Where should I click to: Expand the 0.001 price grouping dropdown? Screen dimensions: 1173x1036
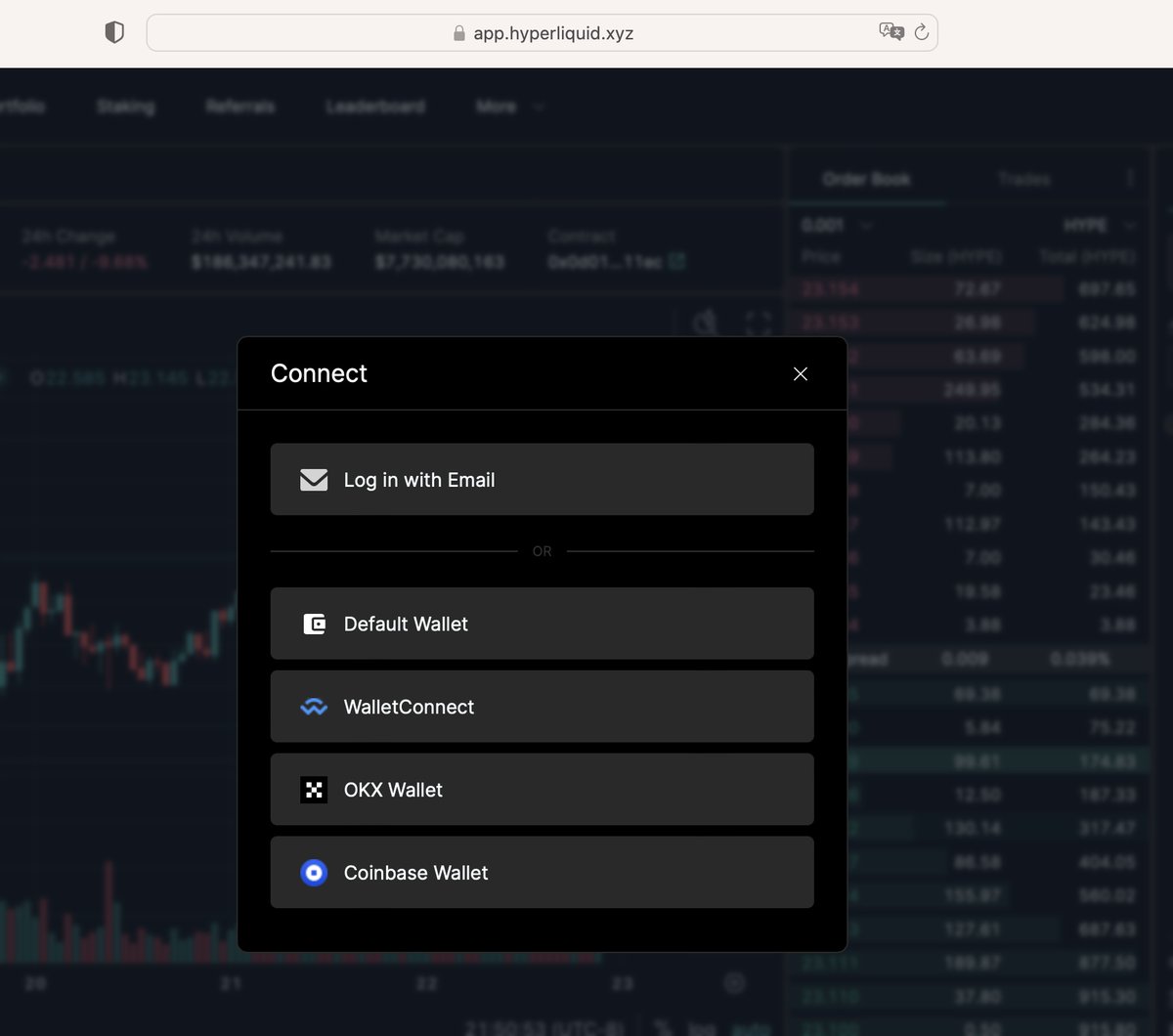[836, 226]
